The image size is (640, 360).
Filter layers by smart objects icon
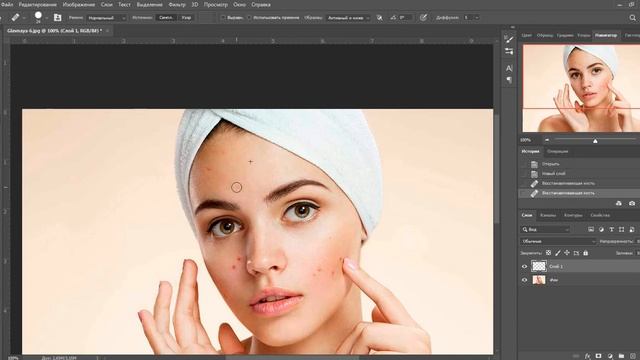click(x=631, y=230)
